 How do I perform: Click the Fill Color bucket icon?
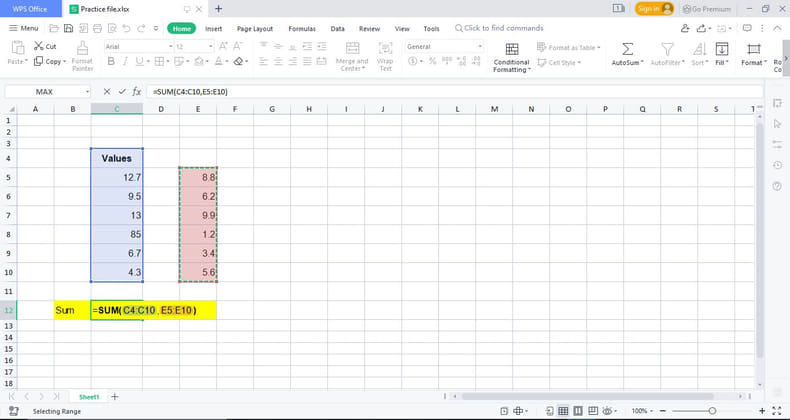coord(199,61)
